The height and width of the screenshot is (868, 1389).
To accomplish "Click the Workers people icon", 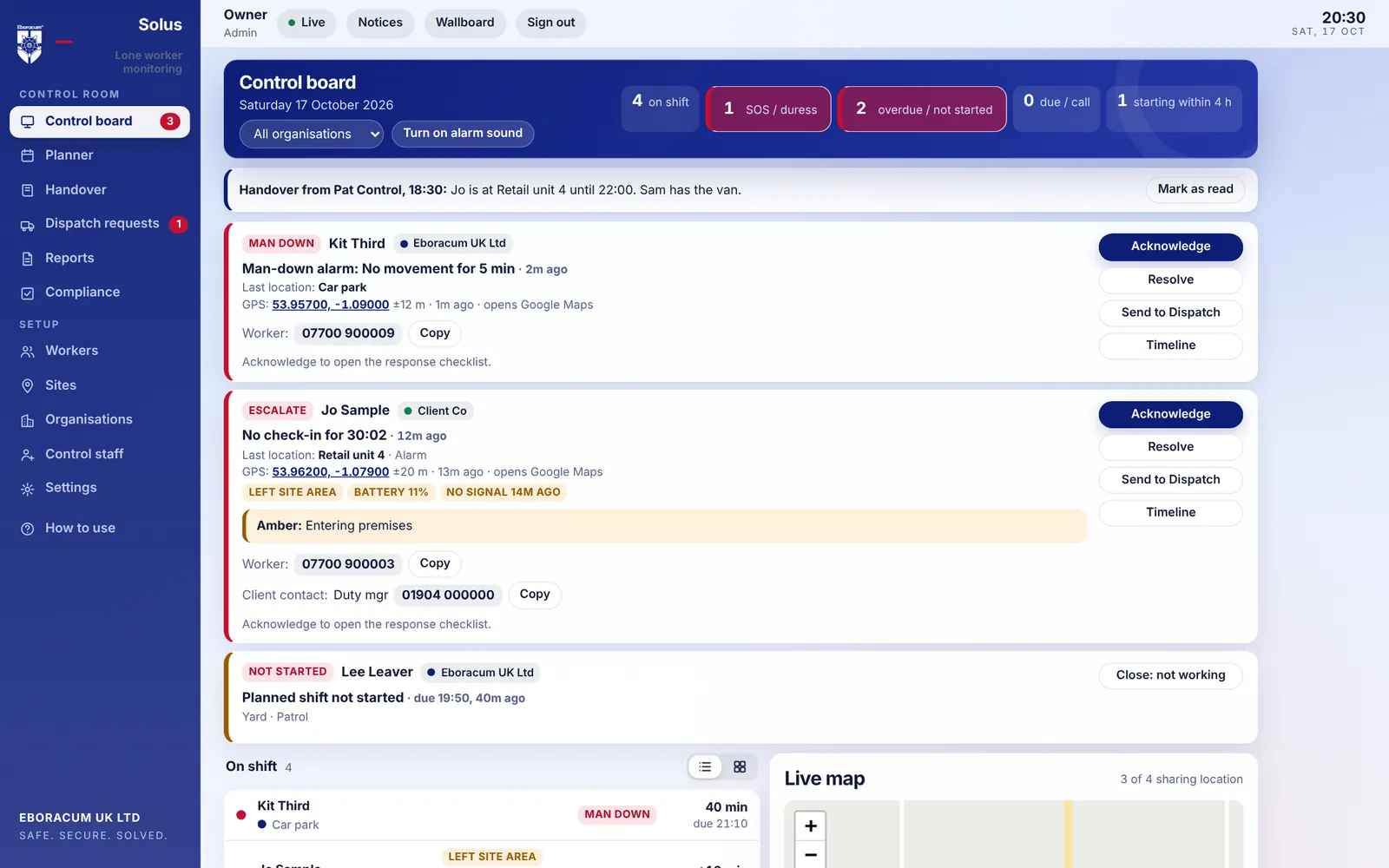I will pyautogui.click(x=28, y=352).
